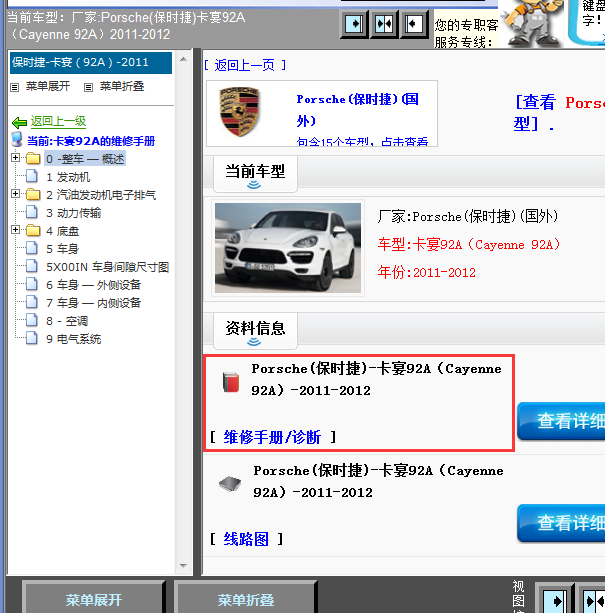Click 查看详细 button for repair manual
The image size is (605, 613).
(x=561, y=421)
